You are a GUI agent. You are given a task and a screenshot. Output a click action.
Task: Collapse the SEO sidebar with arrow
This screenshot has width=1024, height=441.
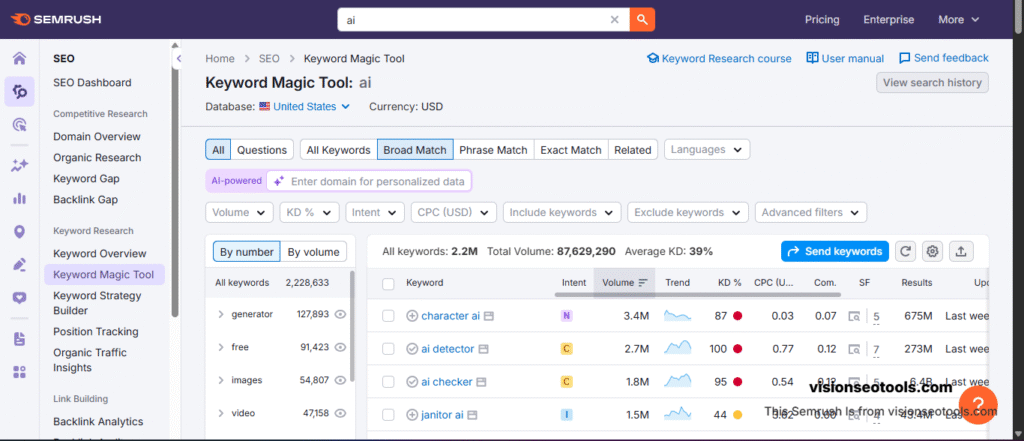(179, 59)
